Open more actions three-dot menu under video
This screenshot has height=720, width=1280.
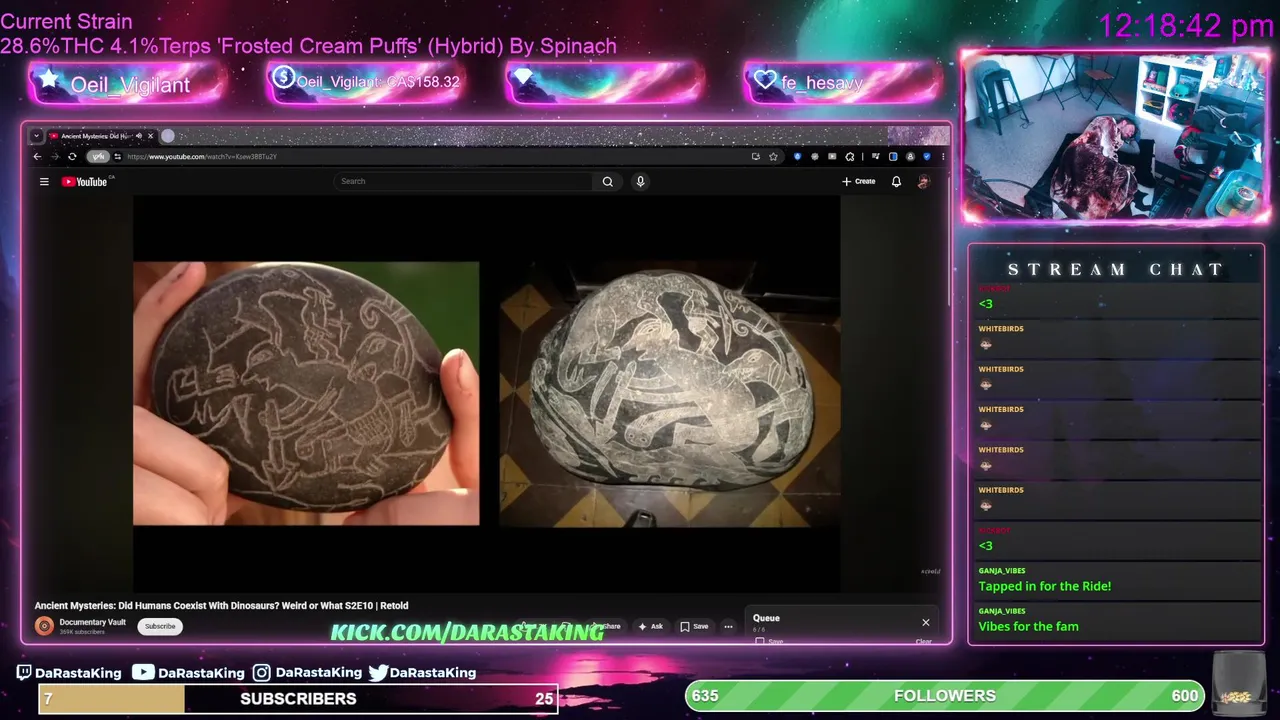[x=728, y=626]
